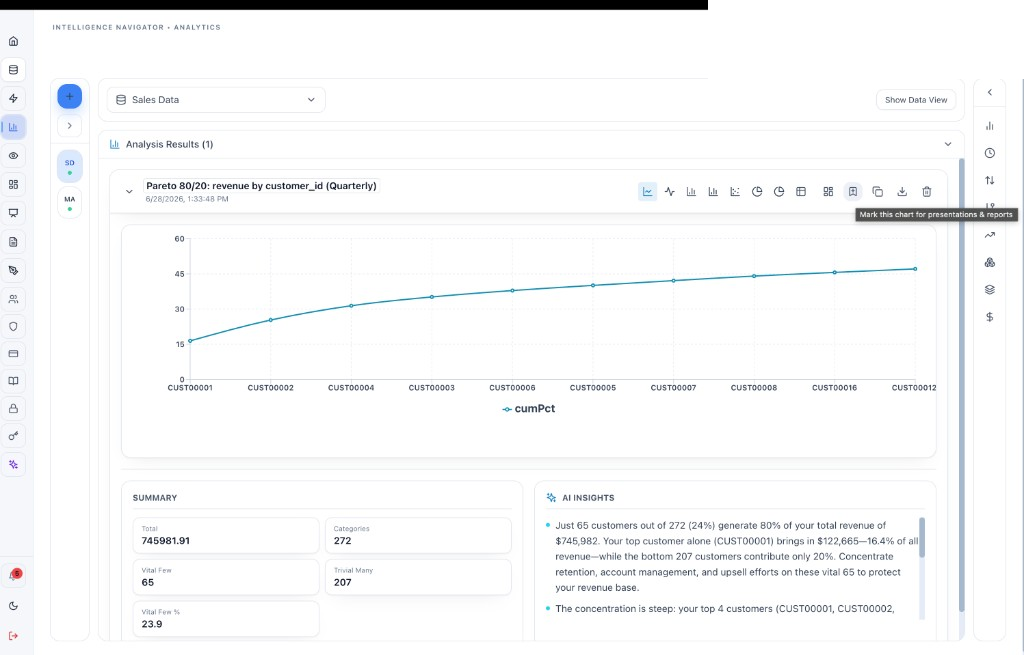The height and width of the screenshot is (655, 1024).
Task: Open the key sidebar icon
Action: point(13,436)
